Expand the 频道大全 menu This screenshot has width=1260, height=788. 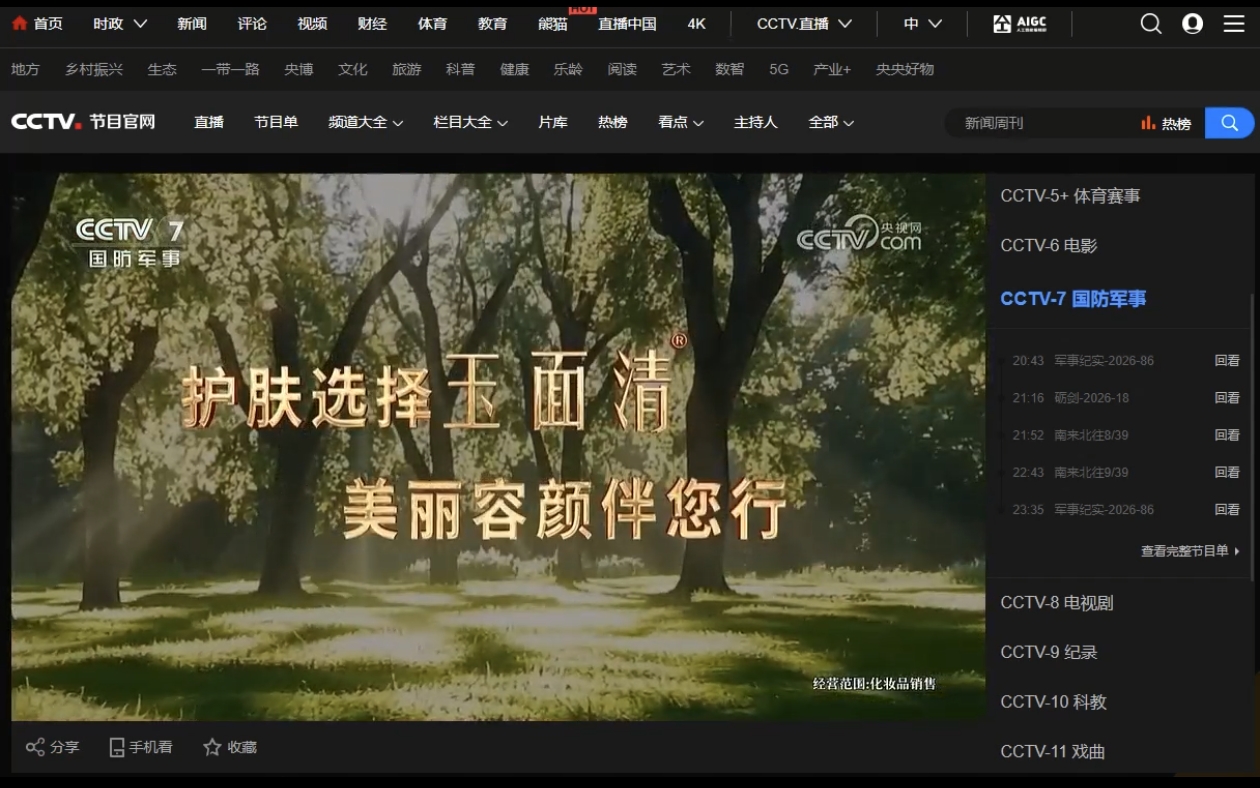366,122
